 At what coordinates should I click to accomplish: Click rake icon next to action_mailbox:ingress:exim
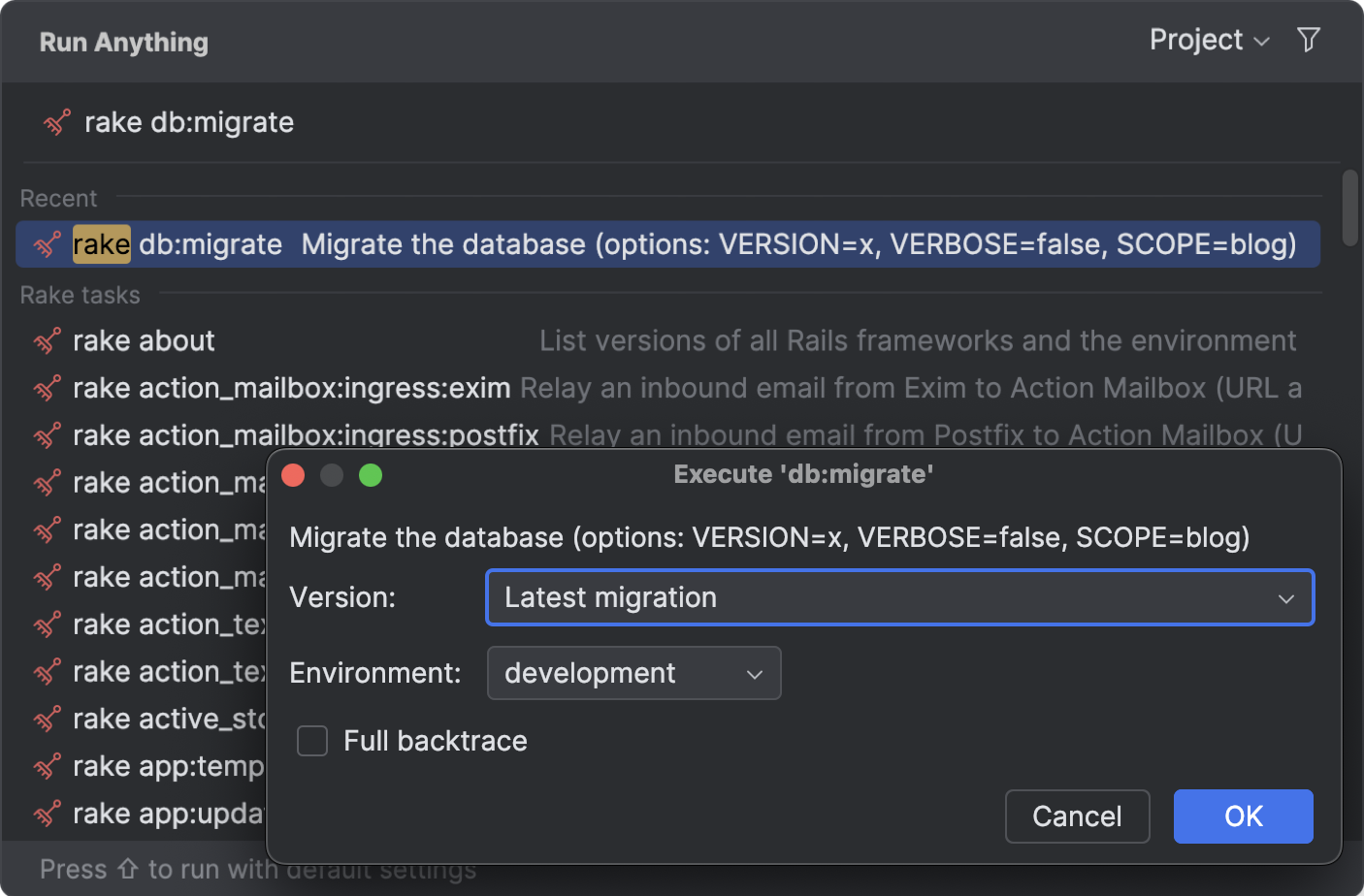48,389
